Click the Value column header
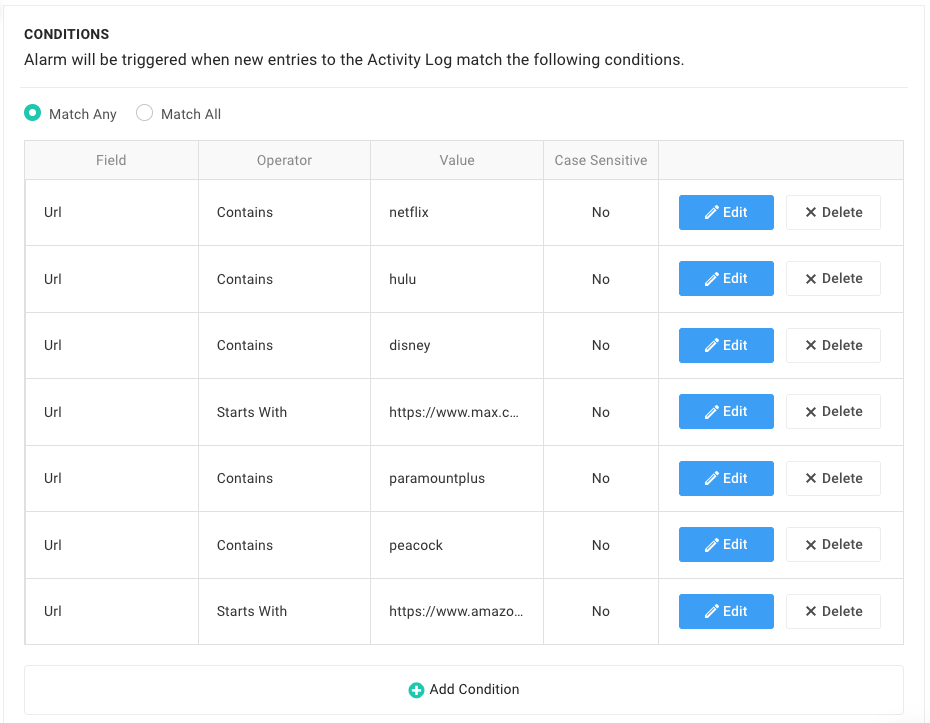930x723 pixels. (457, 160)
